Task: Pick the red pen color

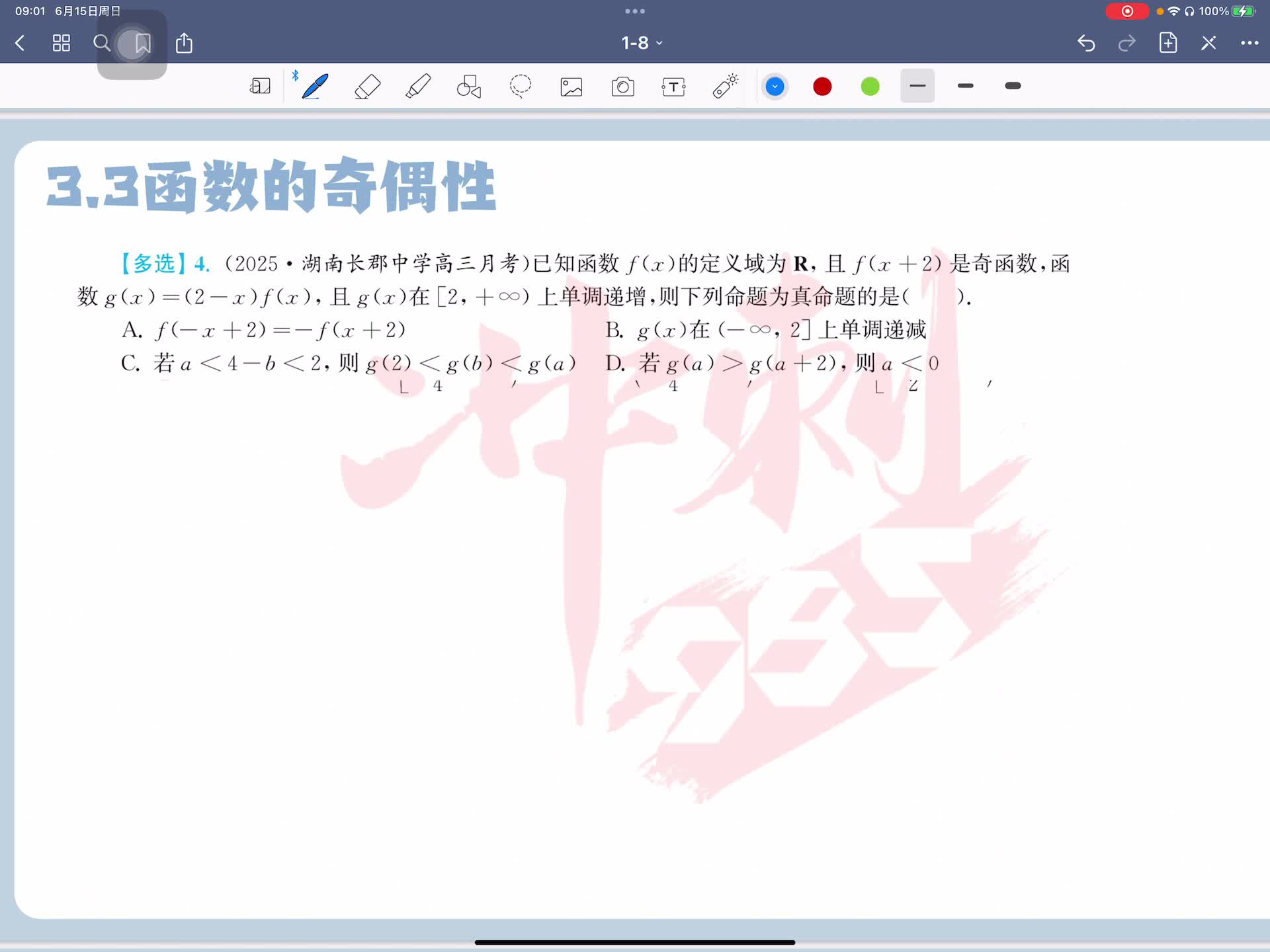Action: 822,87
